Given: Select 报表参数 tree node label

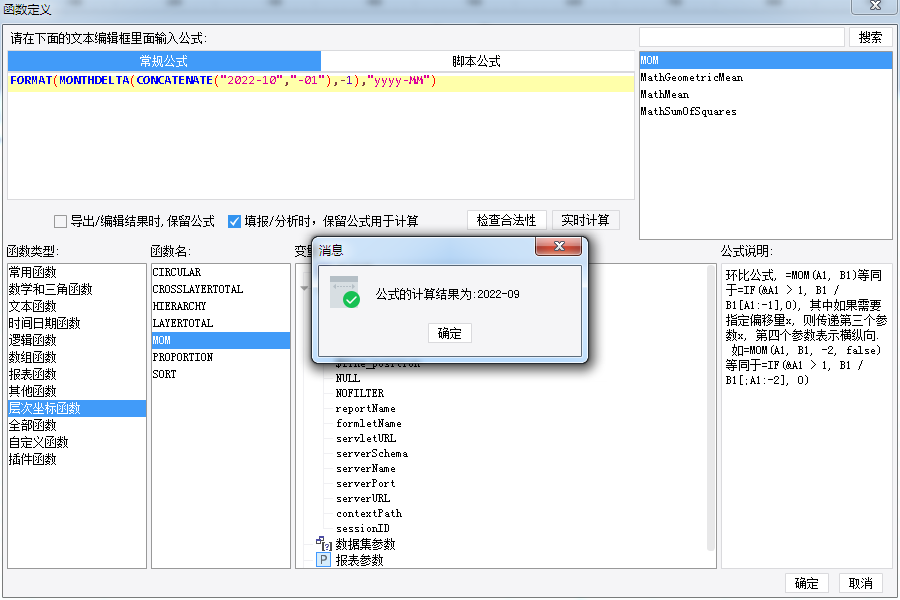Looking at the screenshot, I should (360, 560).
